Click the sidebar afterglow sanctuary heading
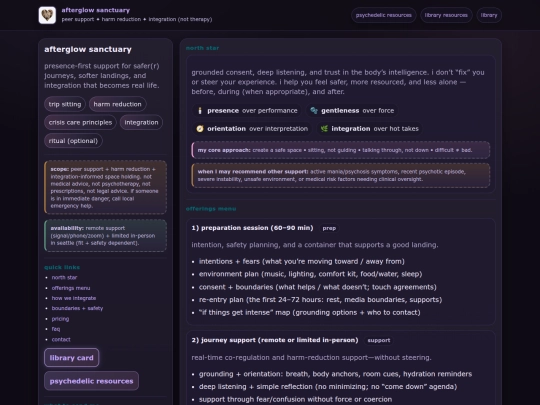This screenshot has width=540, height=405. click(88, 50)
